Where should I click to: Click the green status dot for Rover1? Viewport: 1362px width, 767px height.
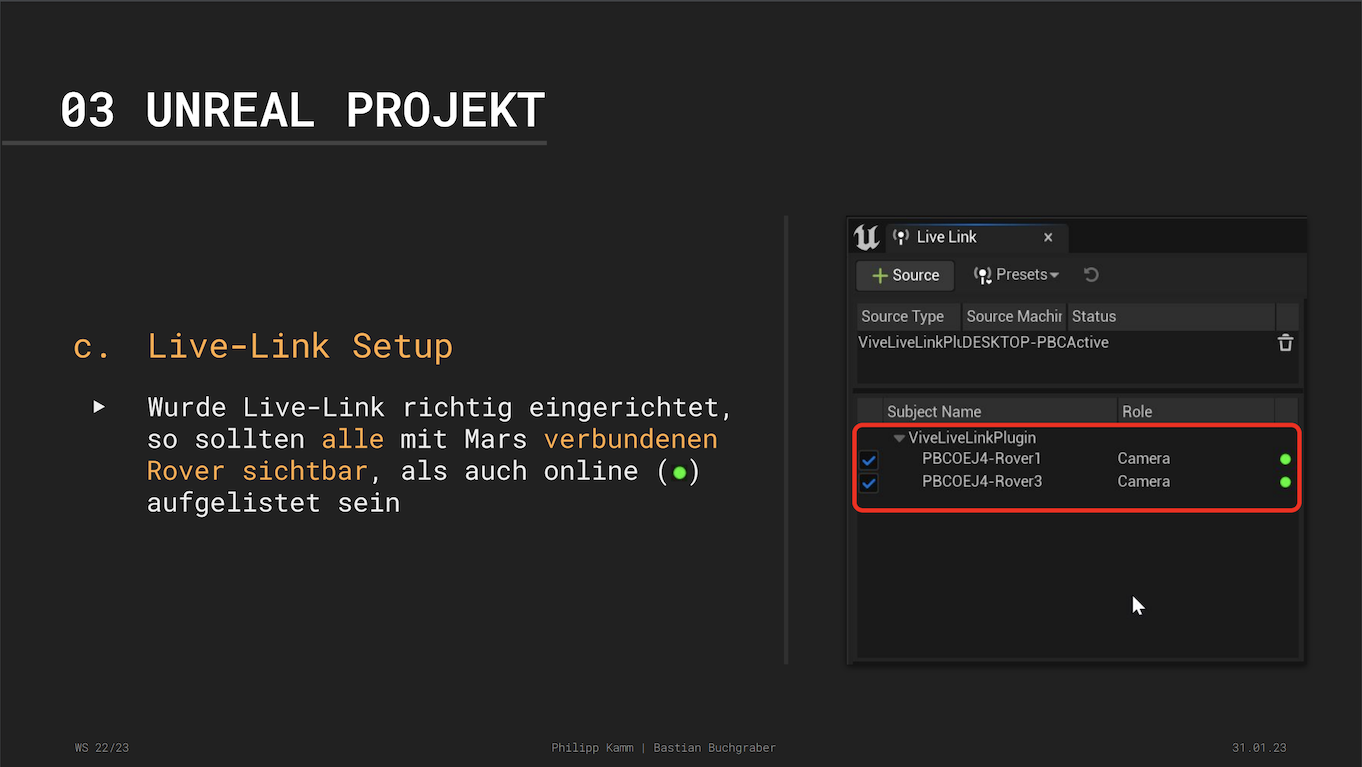tap(1285, 459)
